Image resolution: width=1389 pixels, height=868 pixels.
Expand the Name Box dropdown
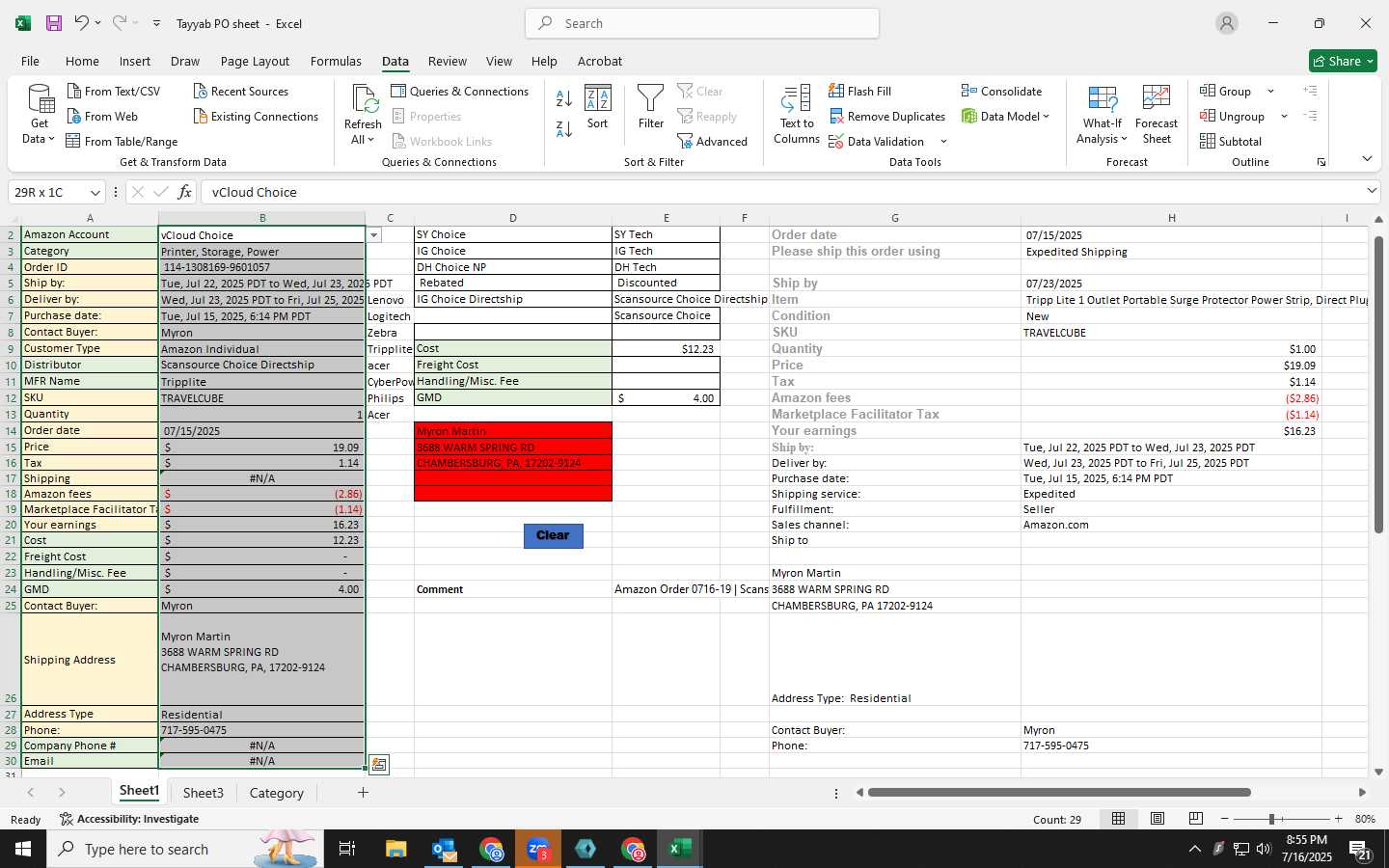(95, 192)
